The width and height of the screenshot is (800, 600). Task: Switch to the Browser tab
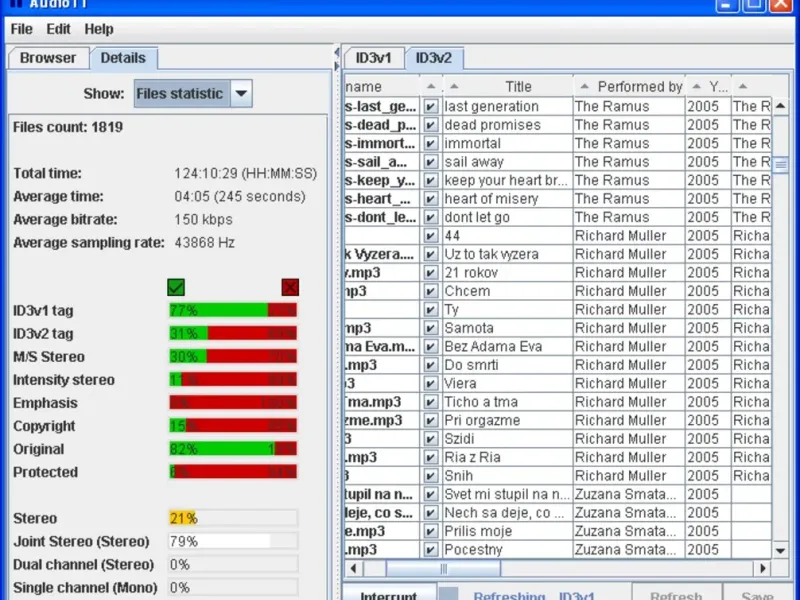point(48,58)
